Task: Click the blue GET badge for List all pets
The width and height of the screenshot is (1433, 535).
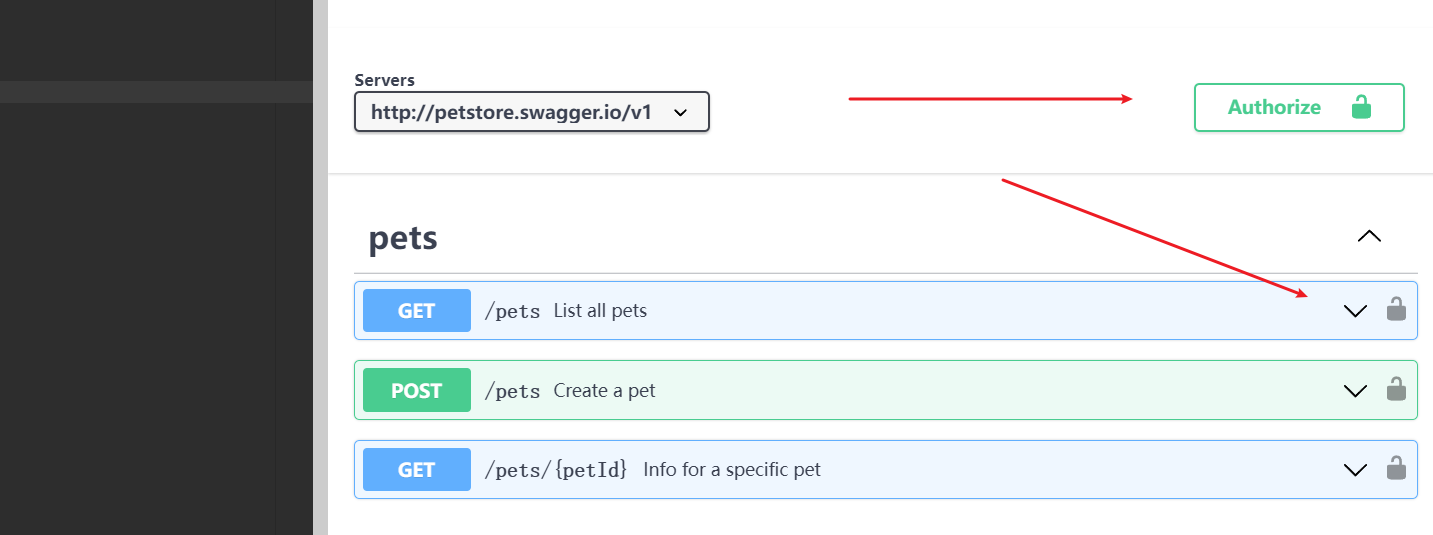Action: (416, 310)
